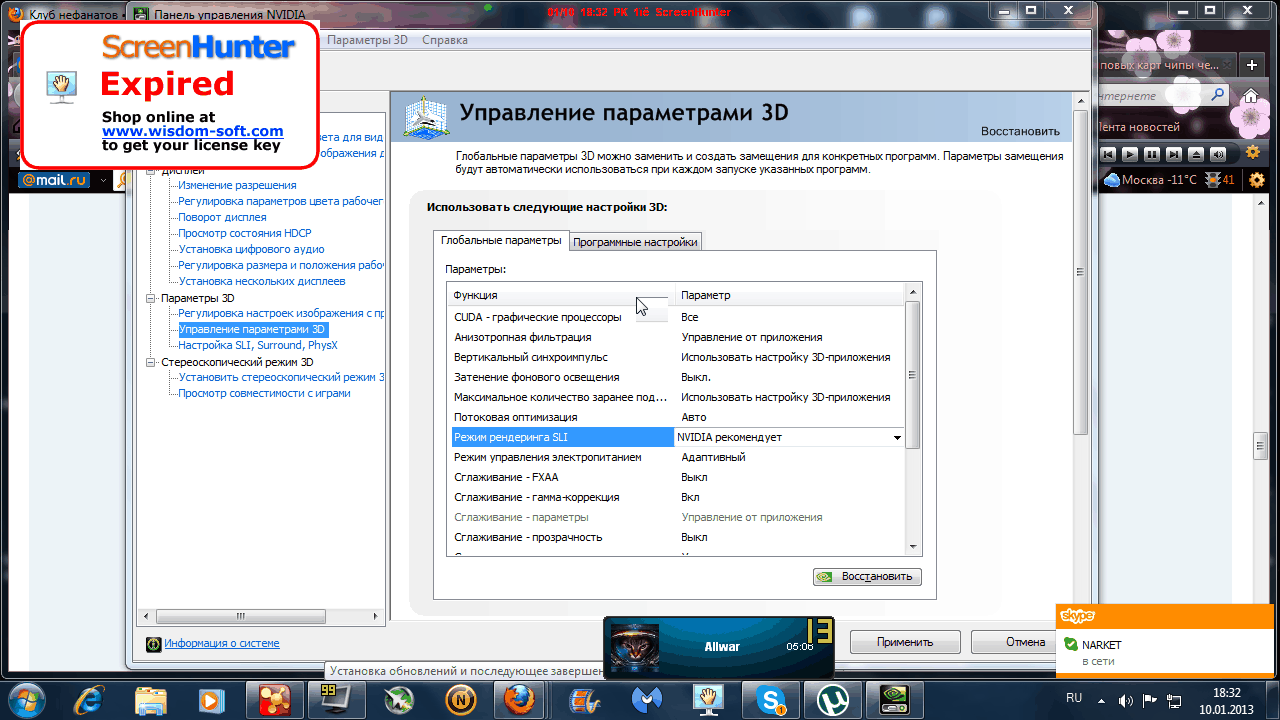Image resolution: width=1280 pixels, height=720 pixels.
Task: Switch to the Программные настройки tab
Action: pos(635,241)
